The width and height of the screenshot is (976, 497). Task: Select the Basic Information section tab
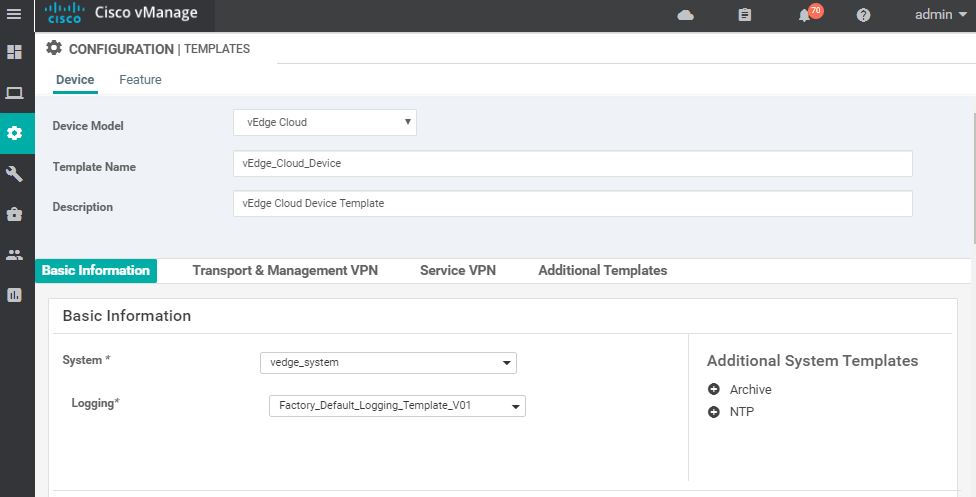96,270
